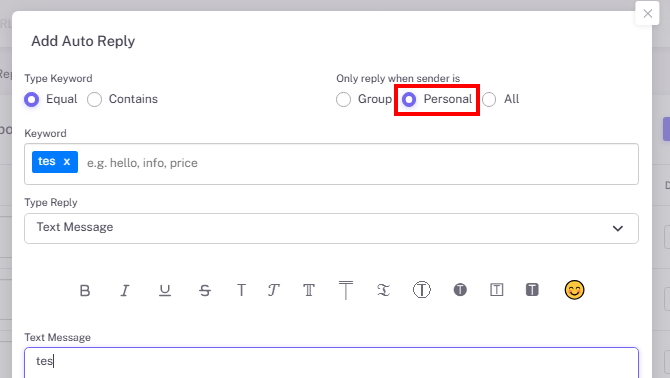Choose the script-style T font icon
This screenshot has width=670, height=378.
click(273, 290)
